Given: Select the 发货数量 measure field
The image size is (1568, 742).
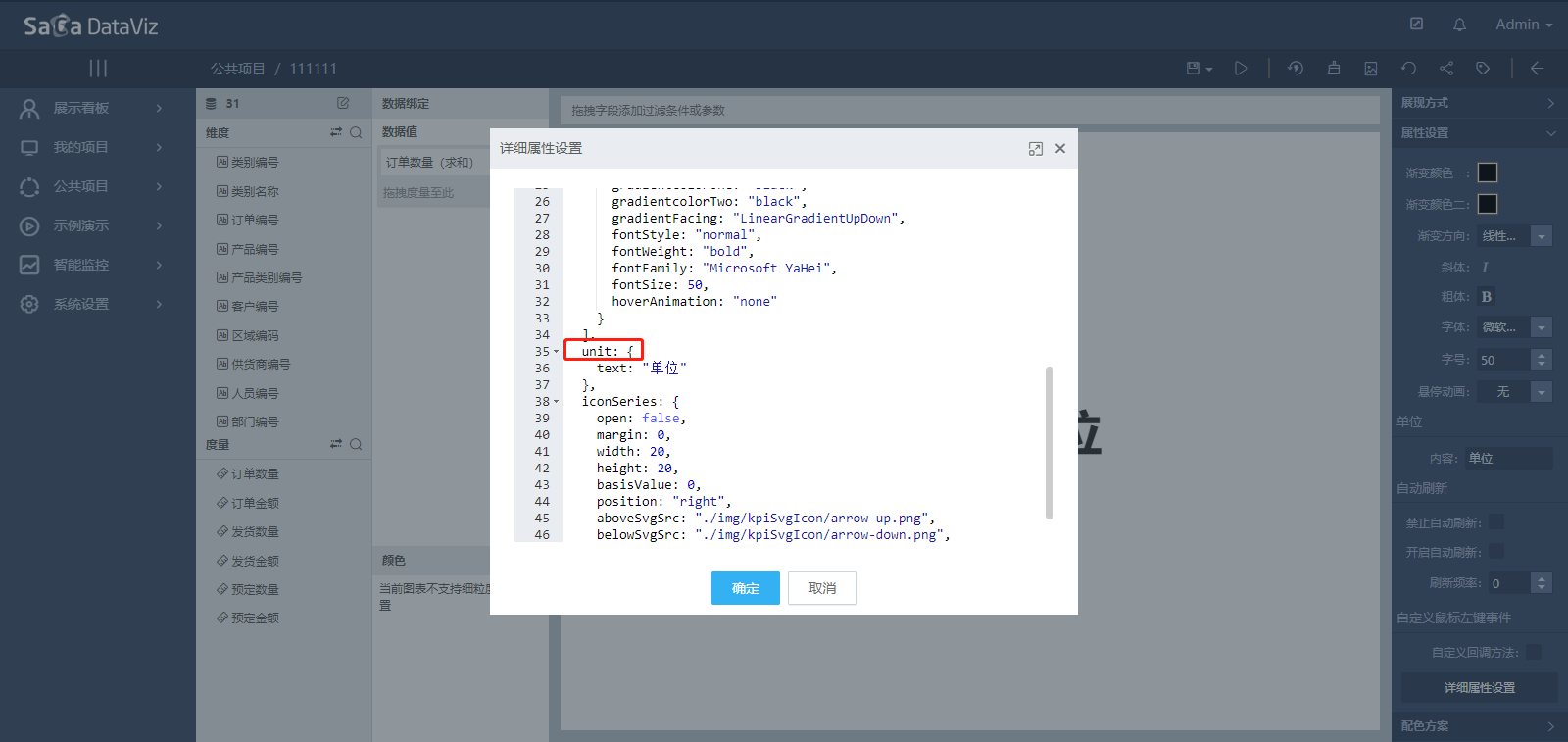Looking at the screenshot, I should click(x=254, y=531).
